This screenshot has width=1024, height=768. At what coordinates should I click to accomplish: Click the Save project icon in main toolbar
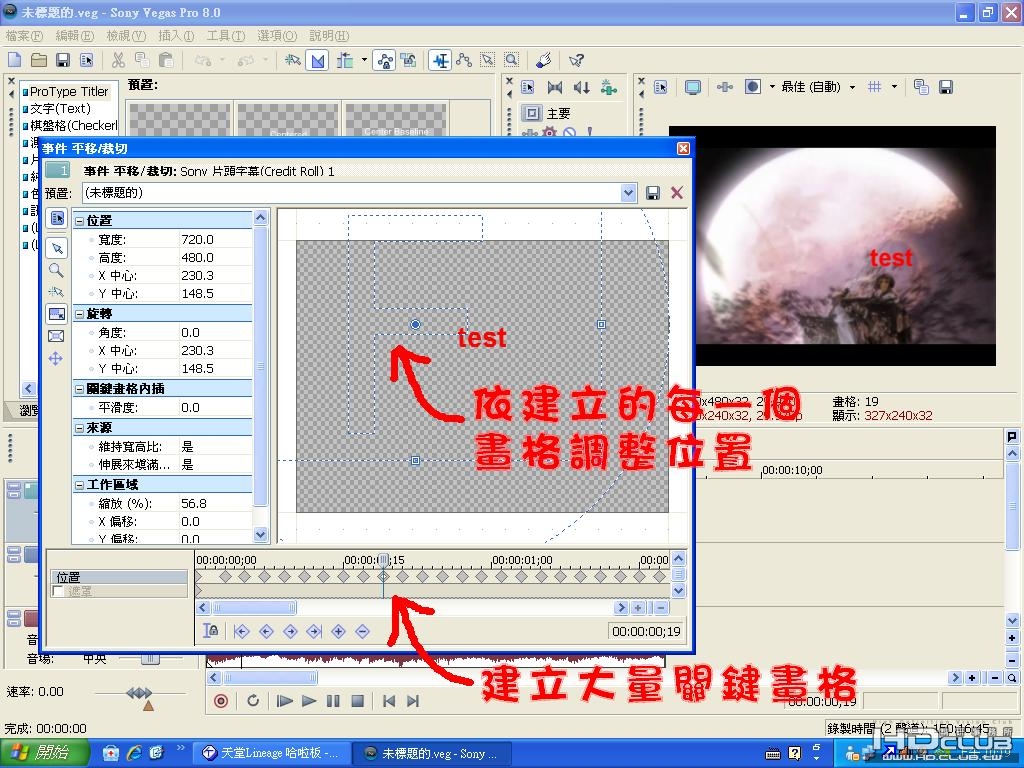pyautogui.click(x=63, y=61)
